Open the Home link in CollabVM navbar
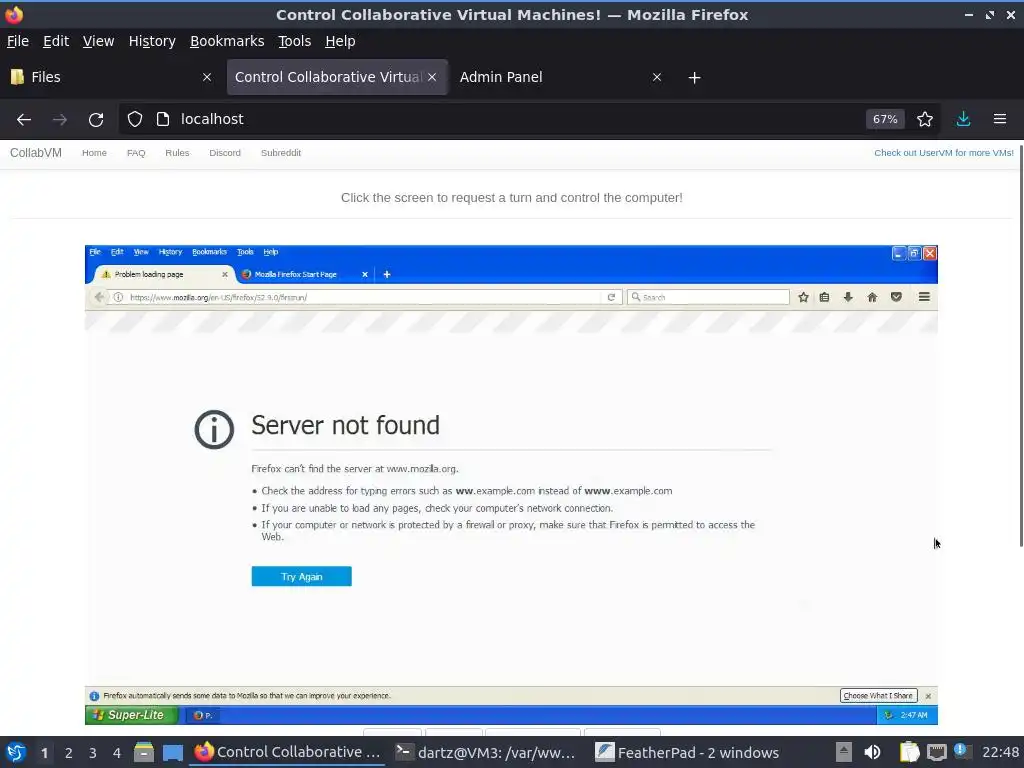The height and width of the screenshot is (768, 1024). coord(94,153)
